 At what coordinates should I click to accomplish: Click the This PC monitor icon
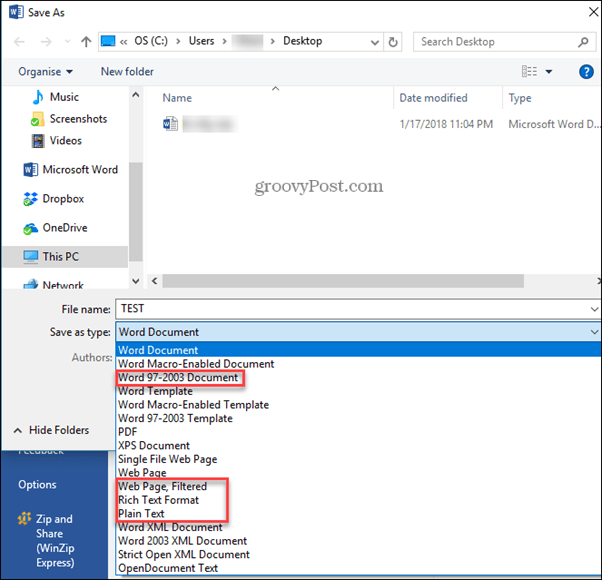tap(30, 256)
